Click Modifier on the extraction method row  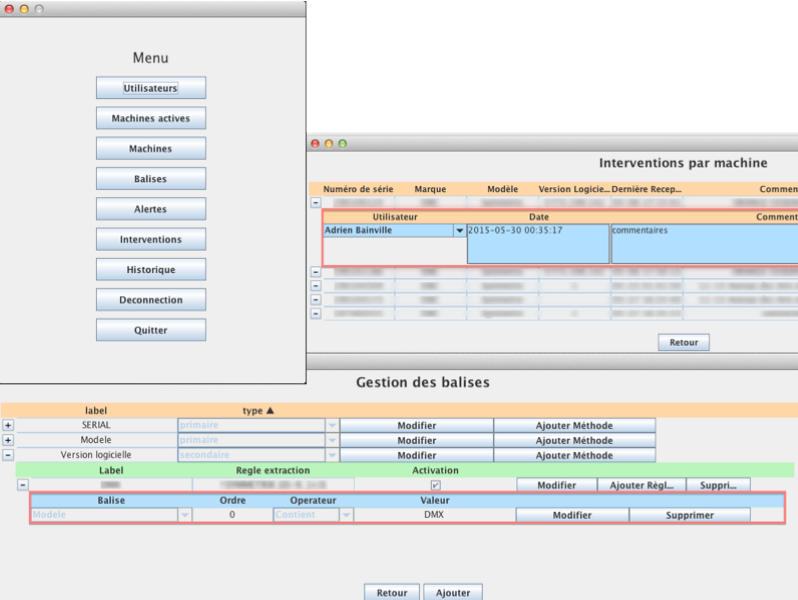point(556,485)
